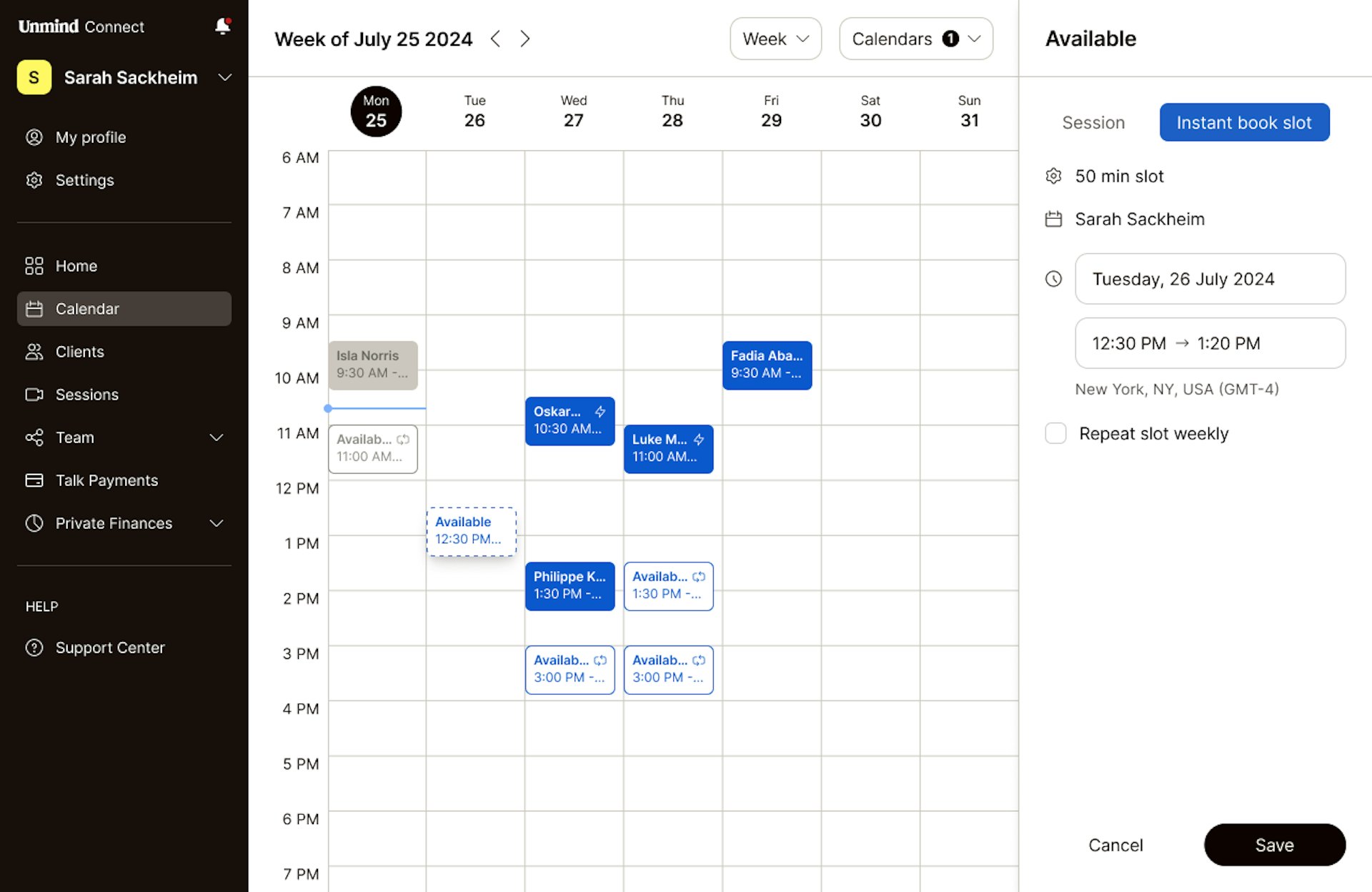
Task: Click gear icon beside 50 min slot
Action: coord(1053,176)
